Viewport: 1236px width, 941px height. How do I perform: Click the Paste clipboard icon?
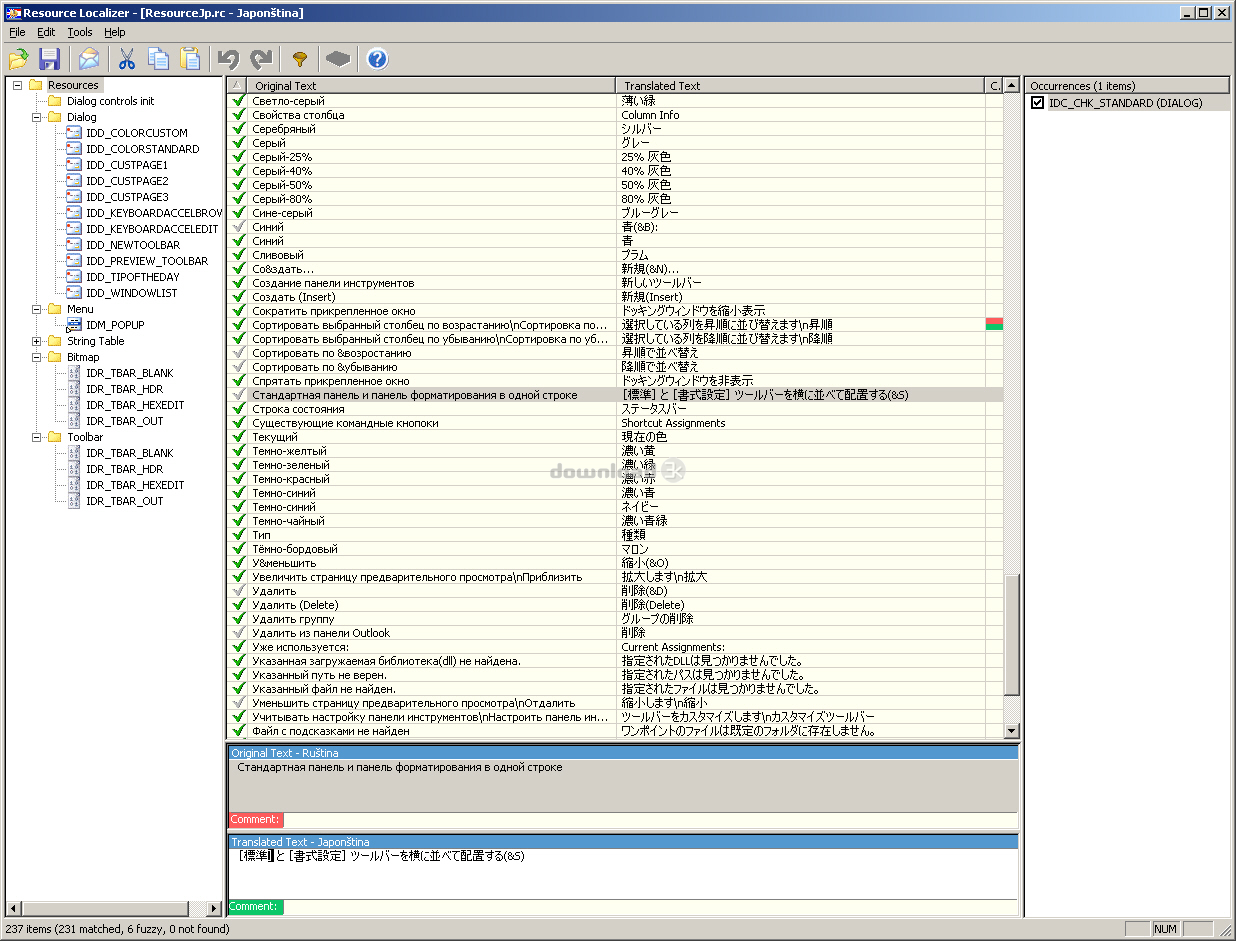click(x=190, y=59)
